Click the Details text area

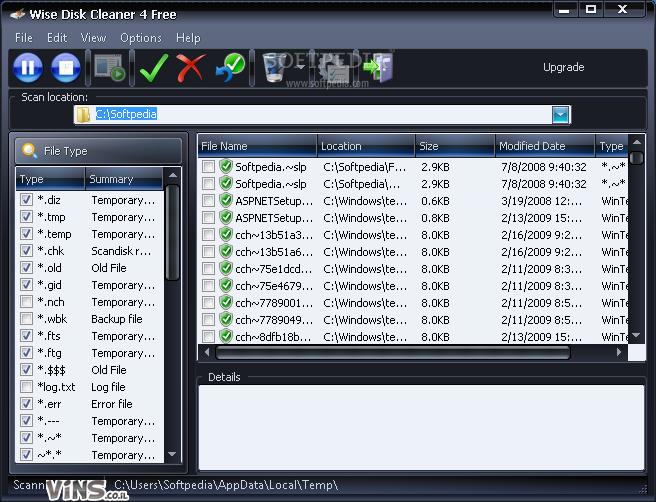coord(421,427)
